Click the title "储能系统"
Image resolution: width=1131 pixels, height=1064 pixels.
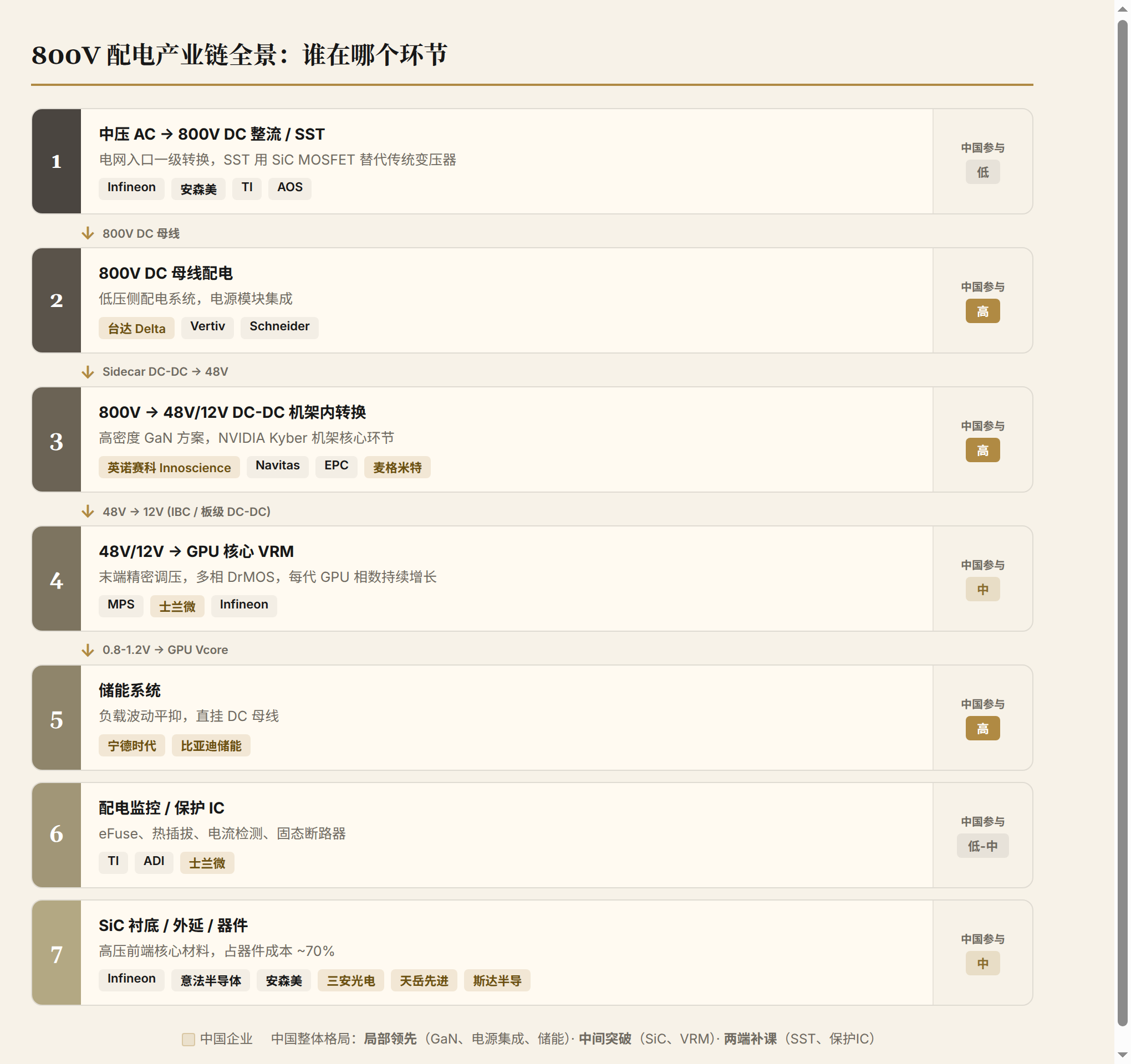130,690
